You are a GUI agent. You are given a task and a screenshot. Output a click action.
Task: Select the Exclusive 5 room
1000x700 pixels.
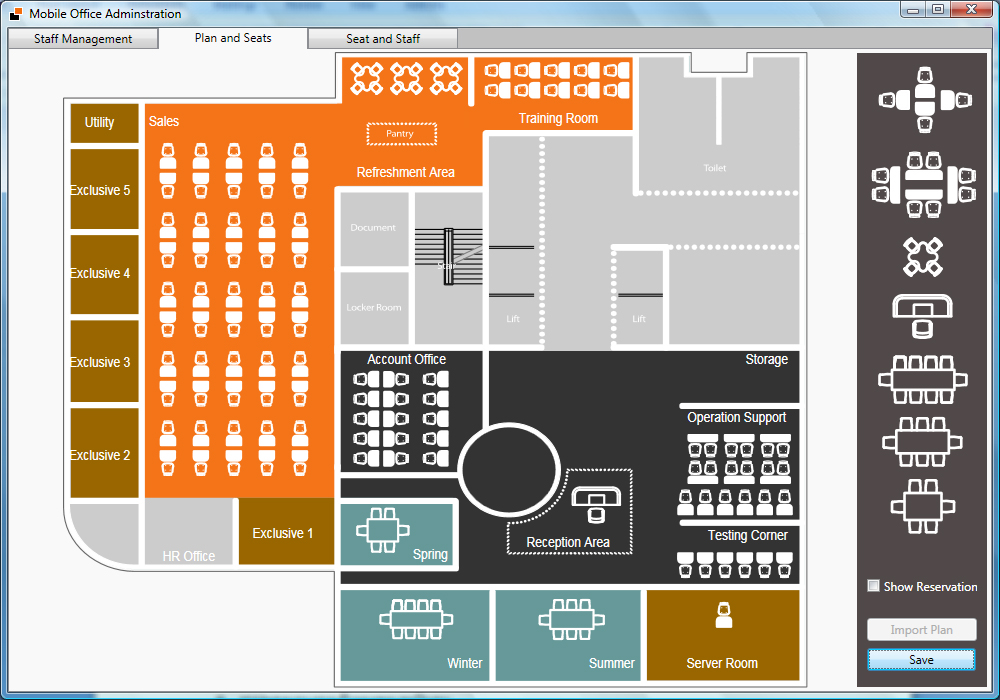(x=104, y=190)
